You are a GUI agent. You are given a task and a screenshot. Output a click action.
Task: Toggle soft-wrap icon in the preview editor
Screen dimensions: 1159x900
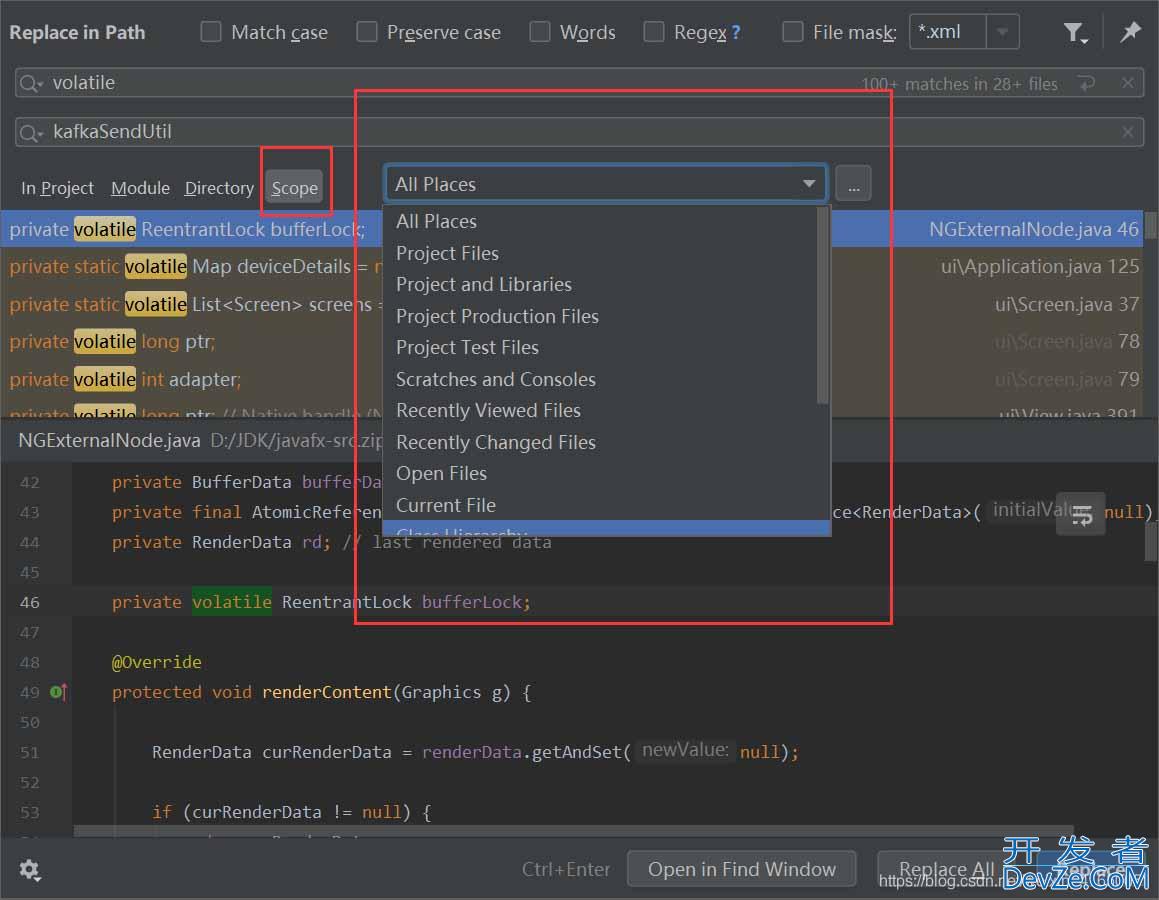pyautogui.click(x=1081, y=514)
